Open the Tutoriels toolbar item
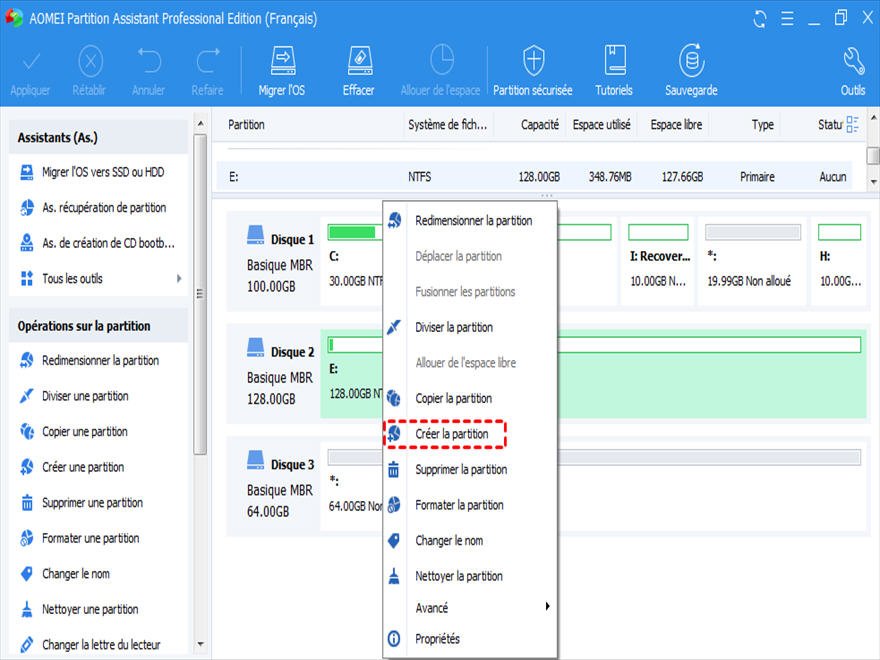This screenshot has width=880, height=660. pos(614,71)
